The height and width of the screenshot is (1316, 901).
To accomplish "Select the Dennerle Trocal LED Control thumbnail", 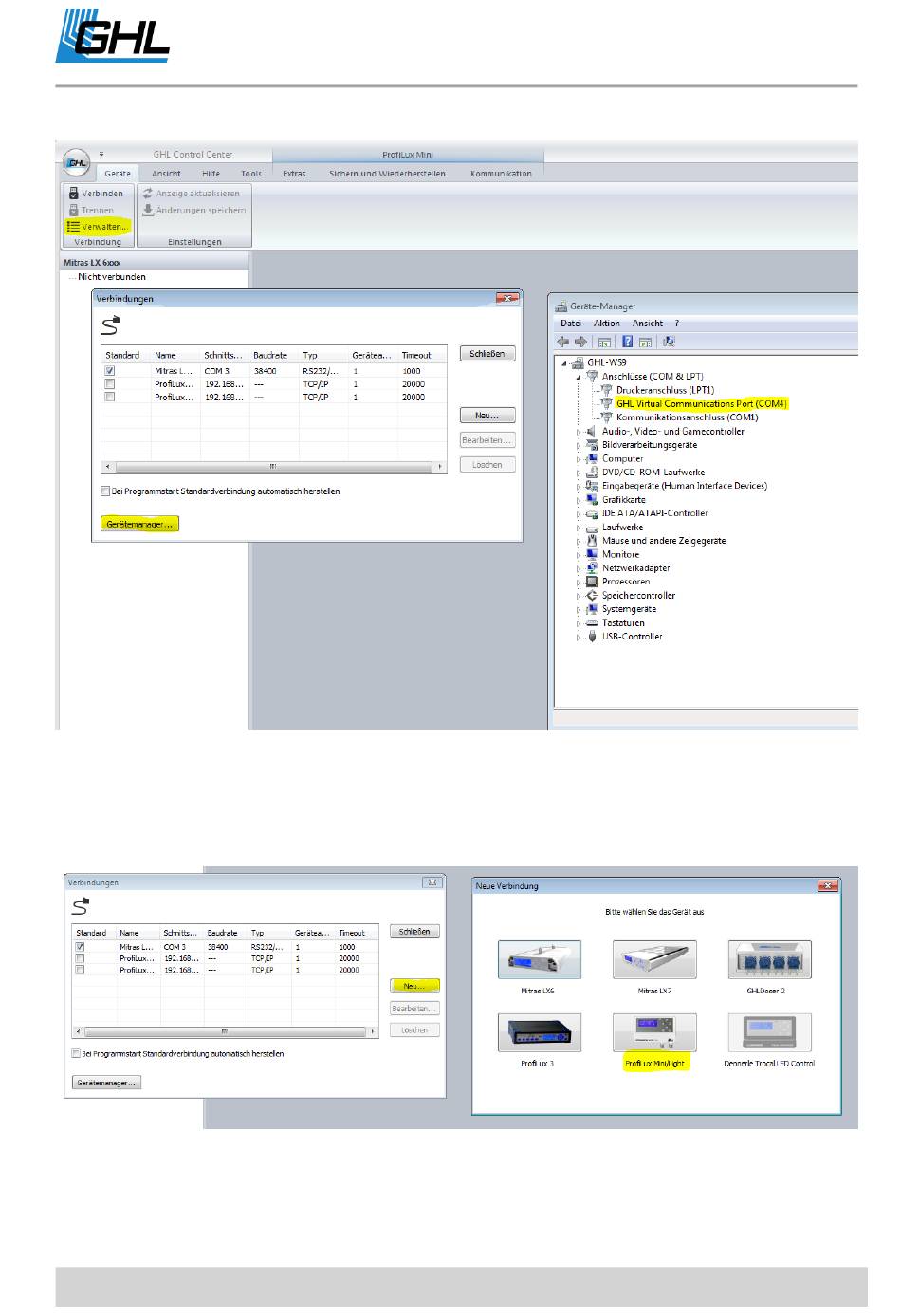I will pos(770,1032).
